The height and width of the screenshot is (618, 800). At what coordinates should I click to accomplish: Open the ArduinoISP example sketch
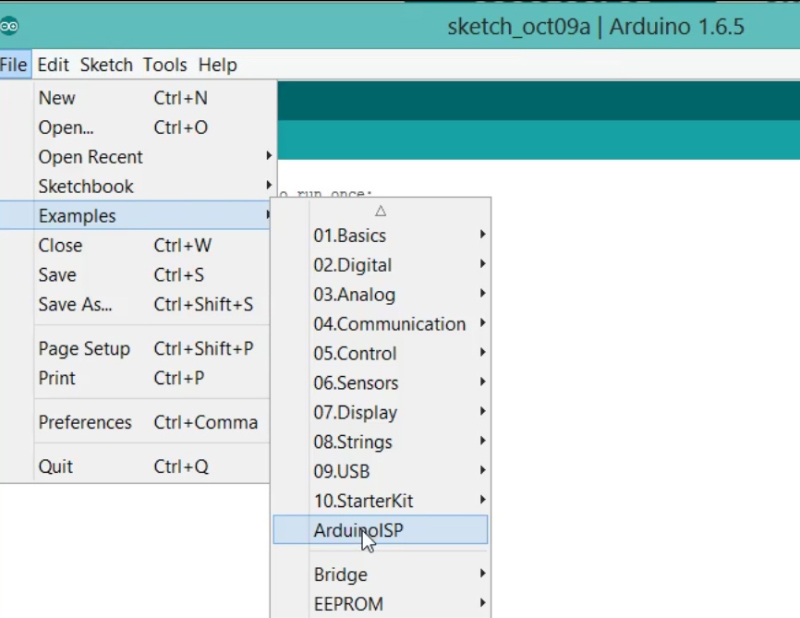click(358, 531)
